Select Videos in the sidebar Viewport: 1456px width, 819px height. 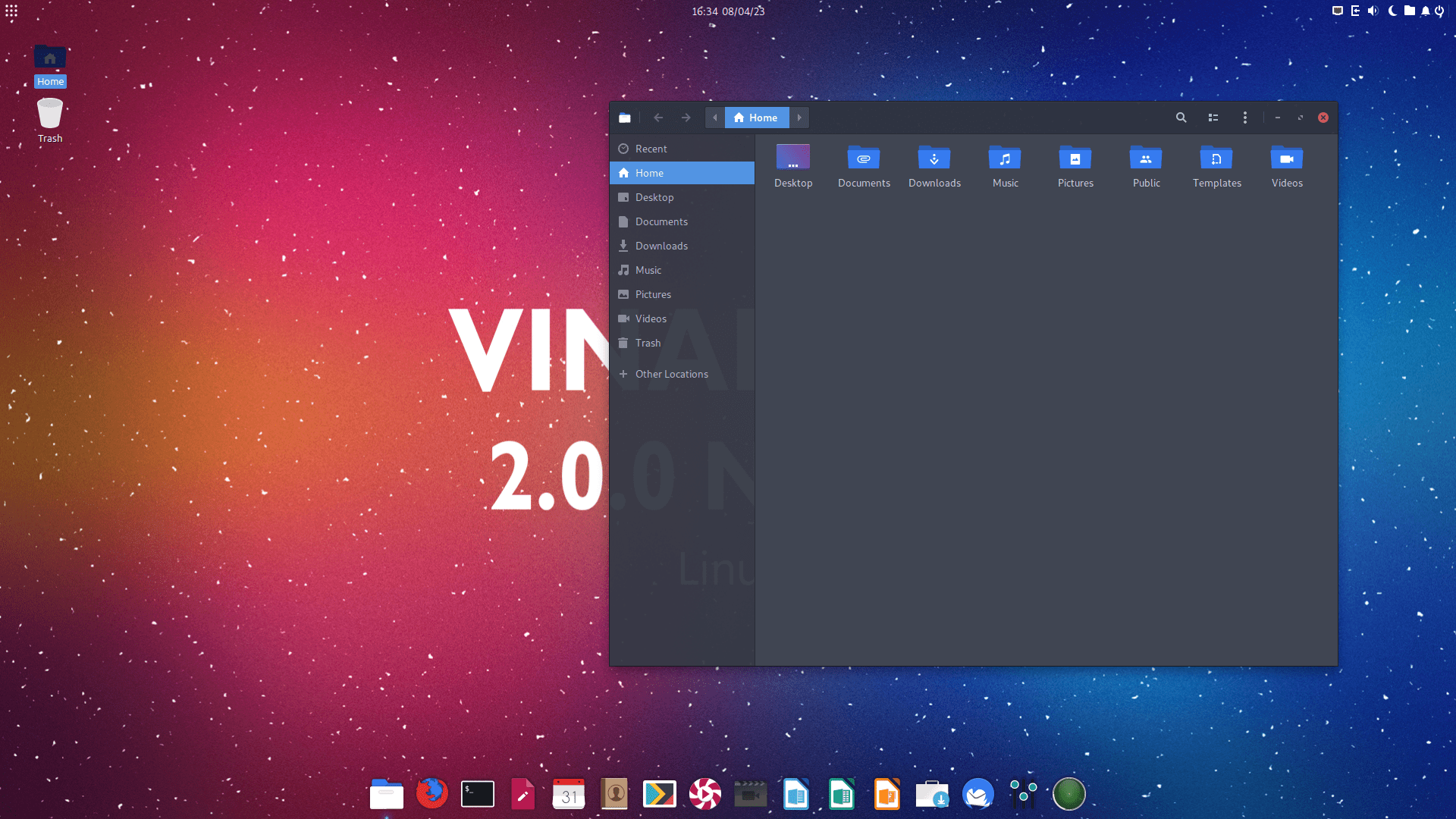click(x=682, y=318)
